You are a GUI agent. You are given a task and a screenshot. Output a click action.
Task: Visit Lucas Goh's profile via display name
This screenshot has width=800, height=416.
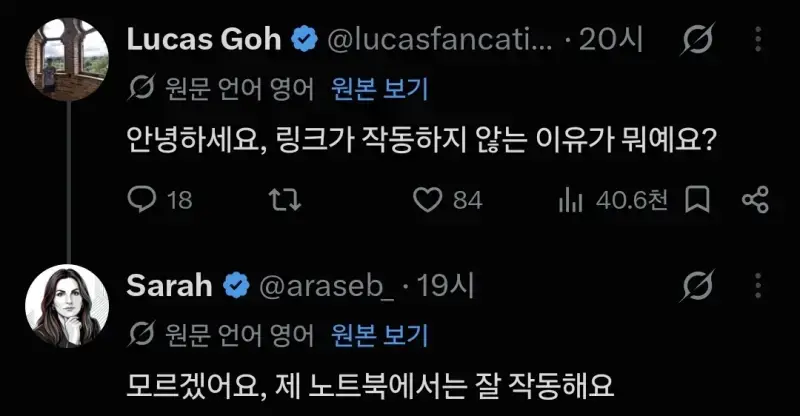204,39
